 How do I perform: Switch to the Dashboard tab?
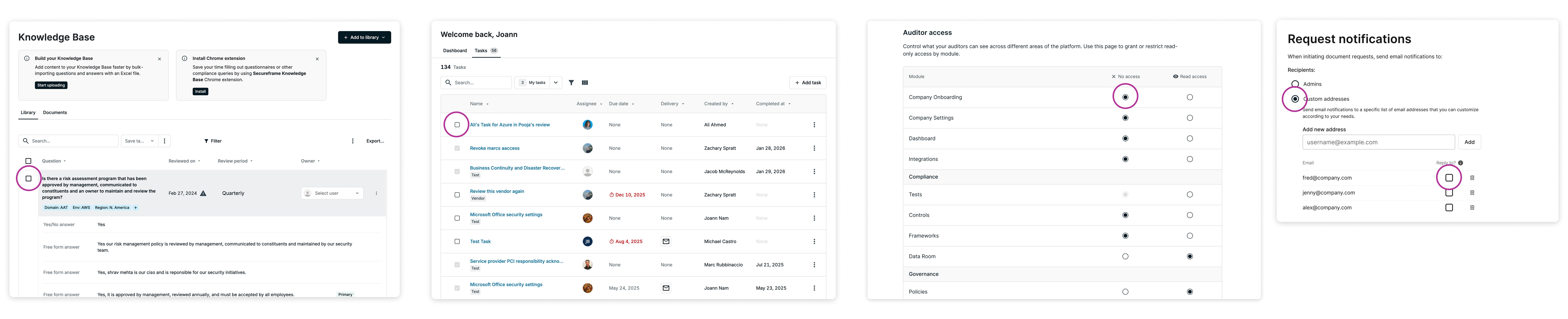455,51
